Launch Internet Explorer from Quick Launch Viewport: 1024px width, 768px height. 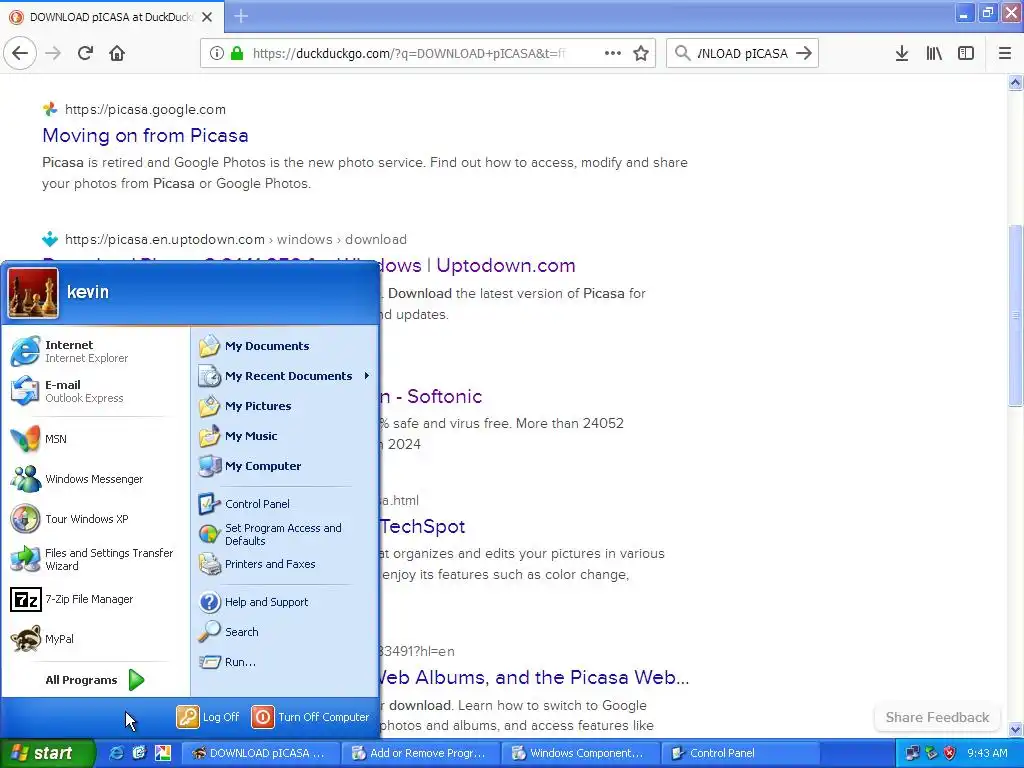tap(116, 753)
